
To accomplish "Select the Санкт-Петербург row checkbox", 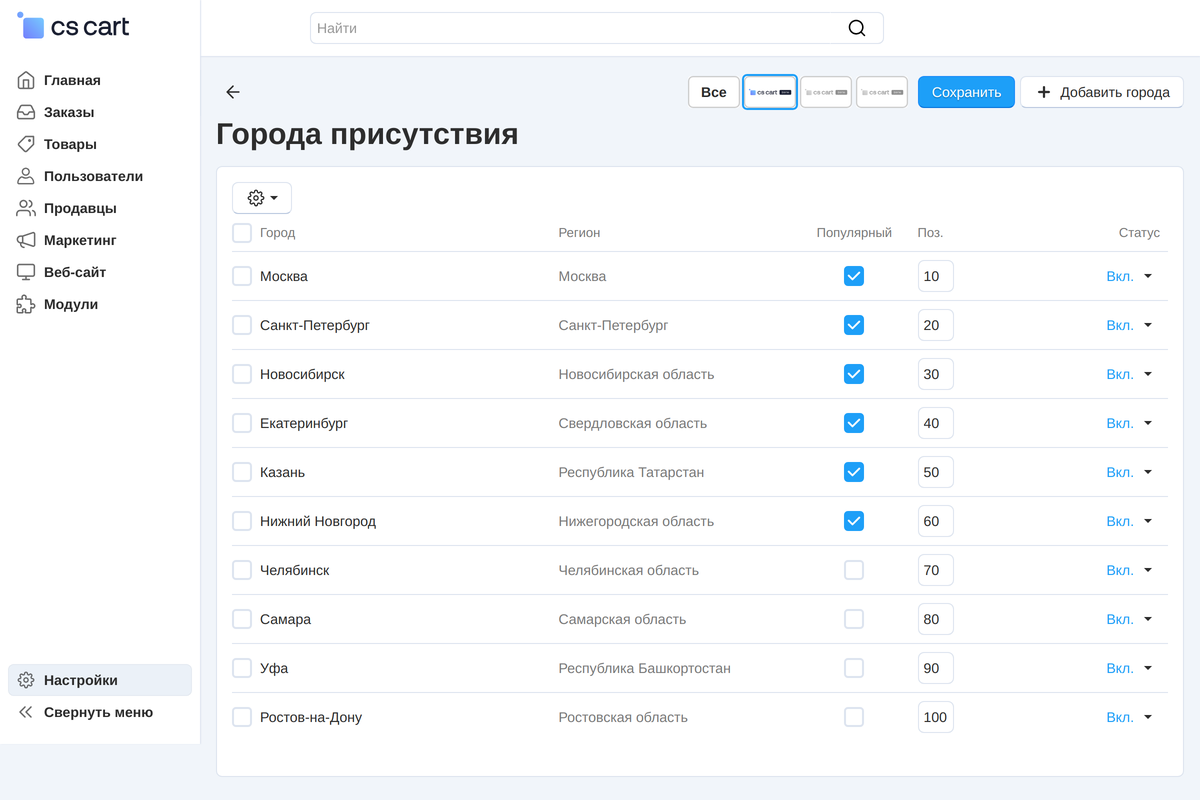I will point(242,325).
